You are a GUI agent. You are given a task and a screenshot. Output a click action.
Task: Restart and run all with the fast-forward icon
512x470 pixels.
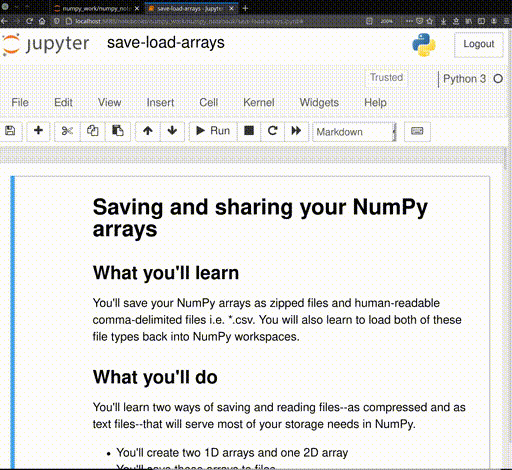click(296, 131)
